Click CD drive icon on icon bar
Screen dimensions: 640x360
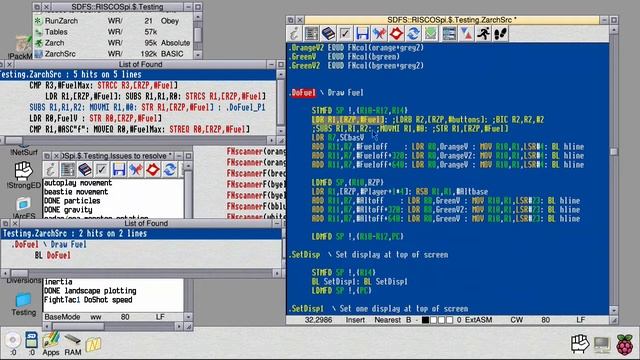tap(13, 344)
